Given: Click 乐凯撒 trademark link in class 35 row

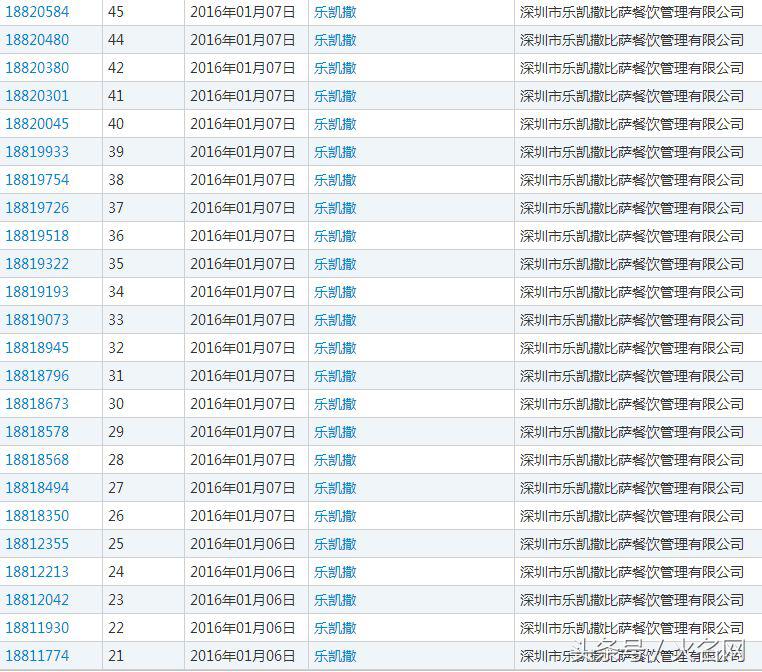Looking at the screenshot, I should [x=335, y=264].
